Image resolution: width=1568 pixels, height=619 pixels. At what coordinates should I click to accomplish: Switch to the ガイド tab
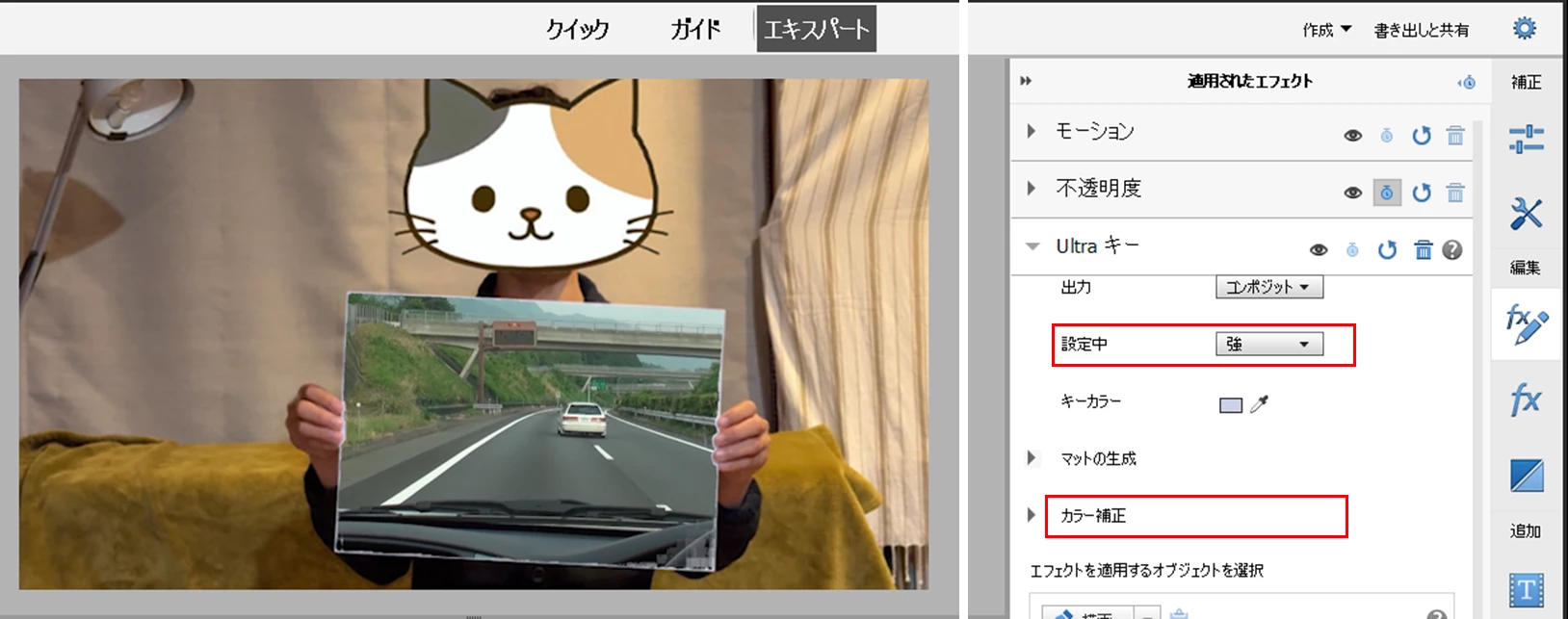pyautogui.click(x=695, y=29)
